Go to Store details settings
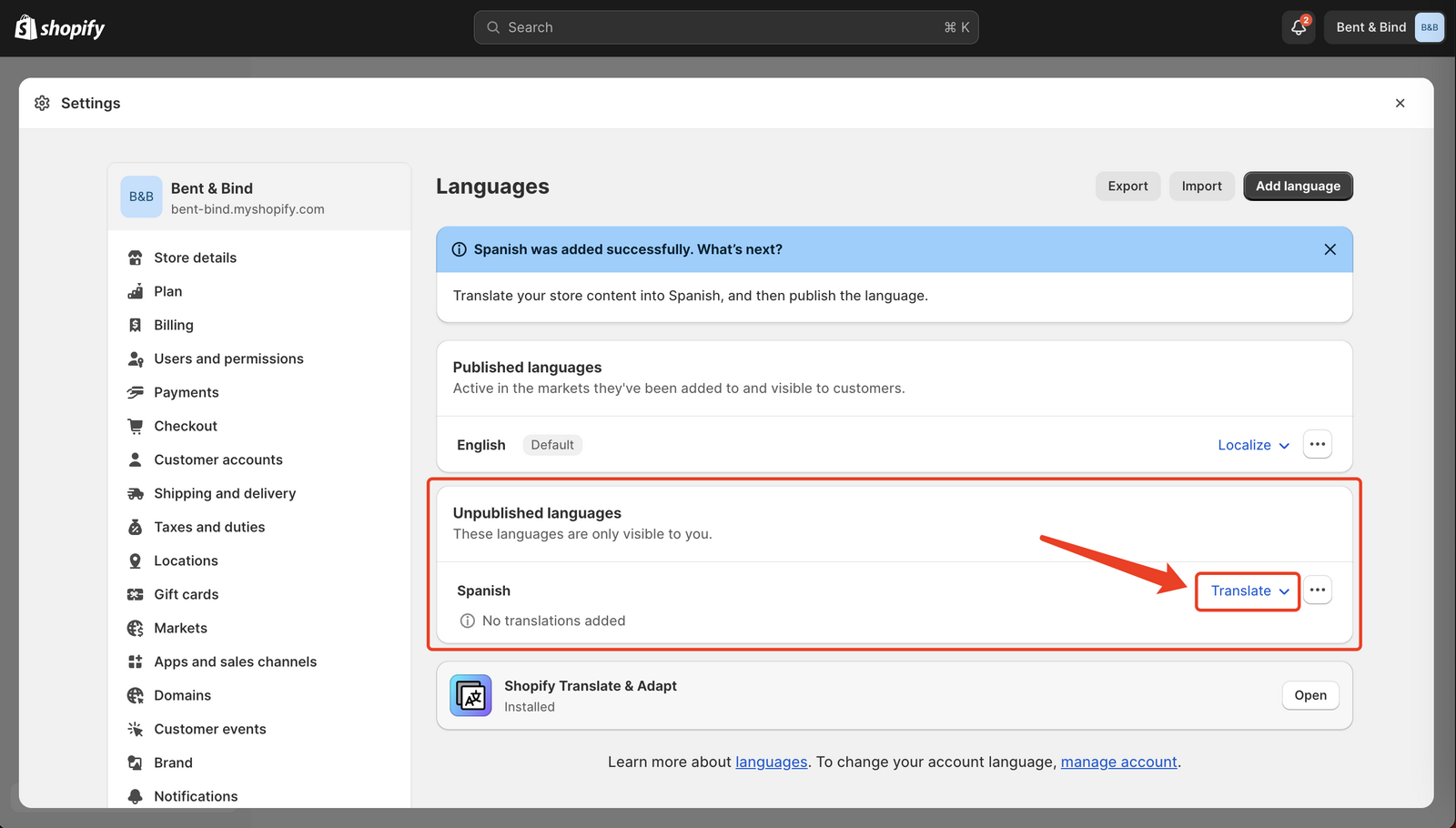Screen dimensions: 1456x828 point(195,257)
